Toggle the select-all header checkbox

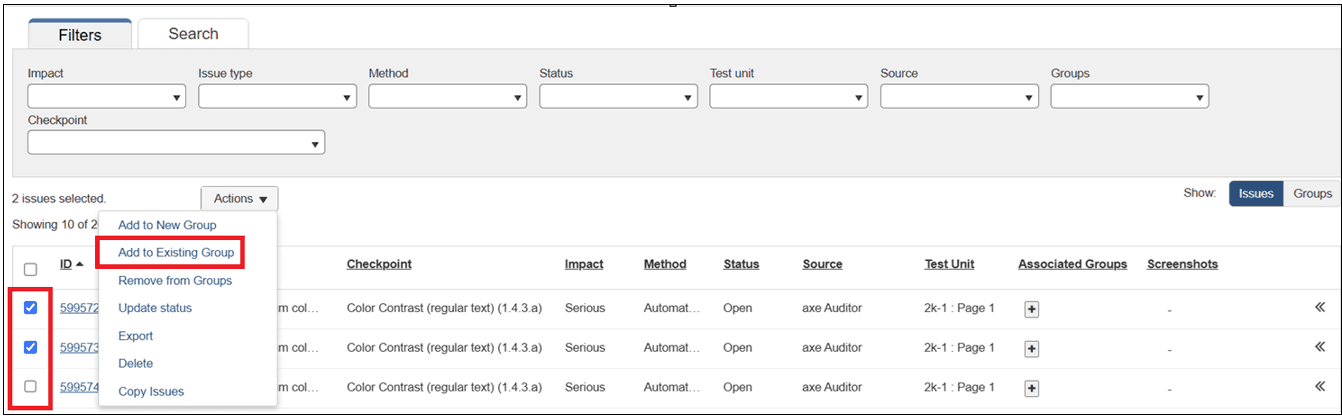tap(30, 269)
